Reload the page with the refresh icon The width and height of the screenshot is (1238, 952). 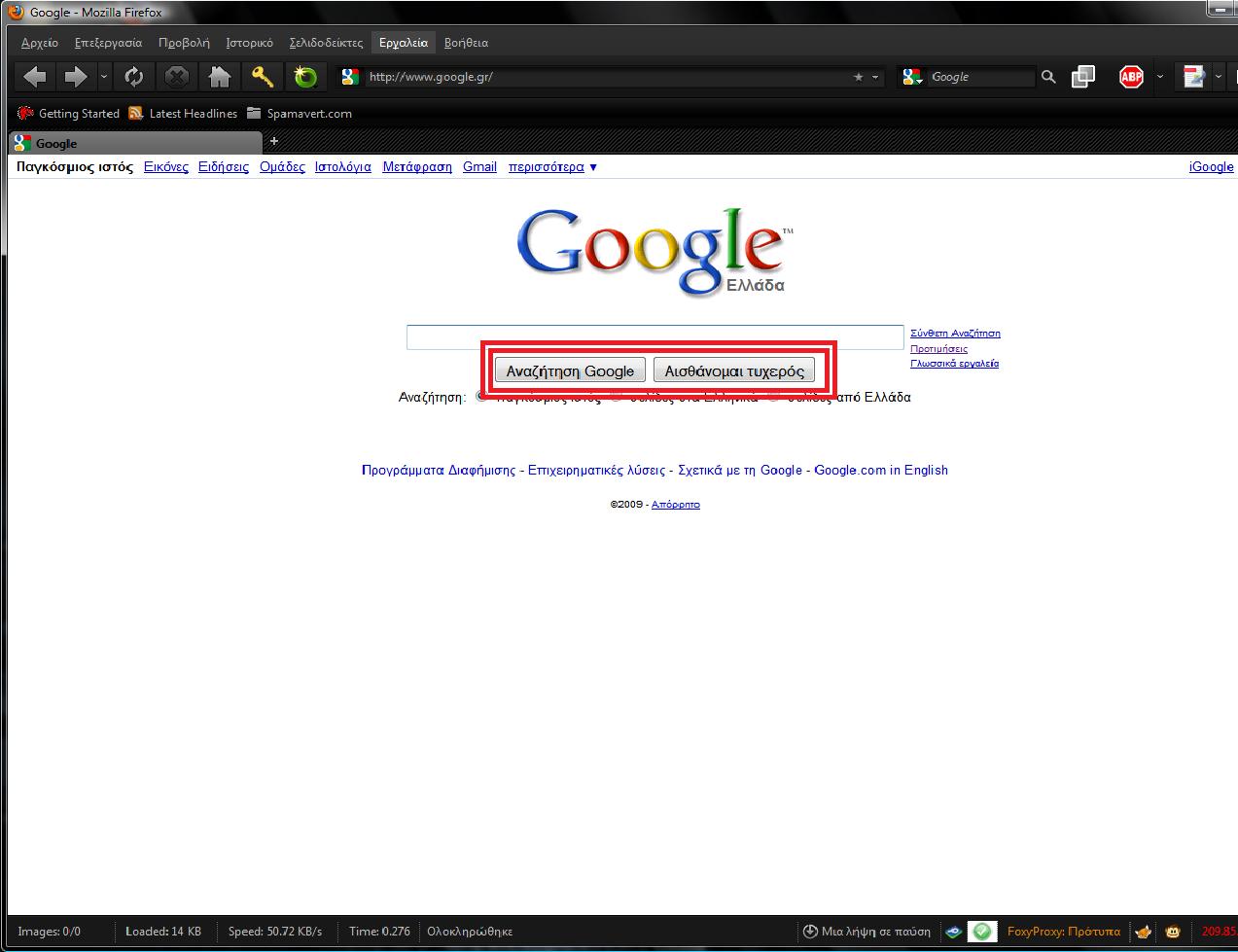pos(134,77)
